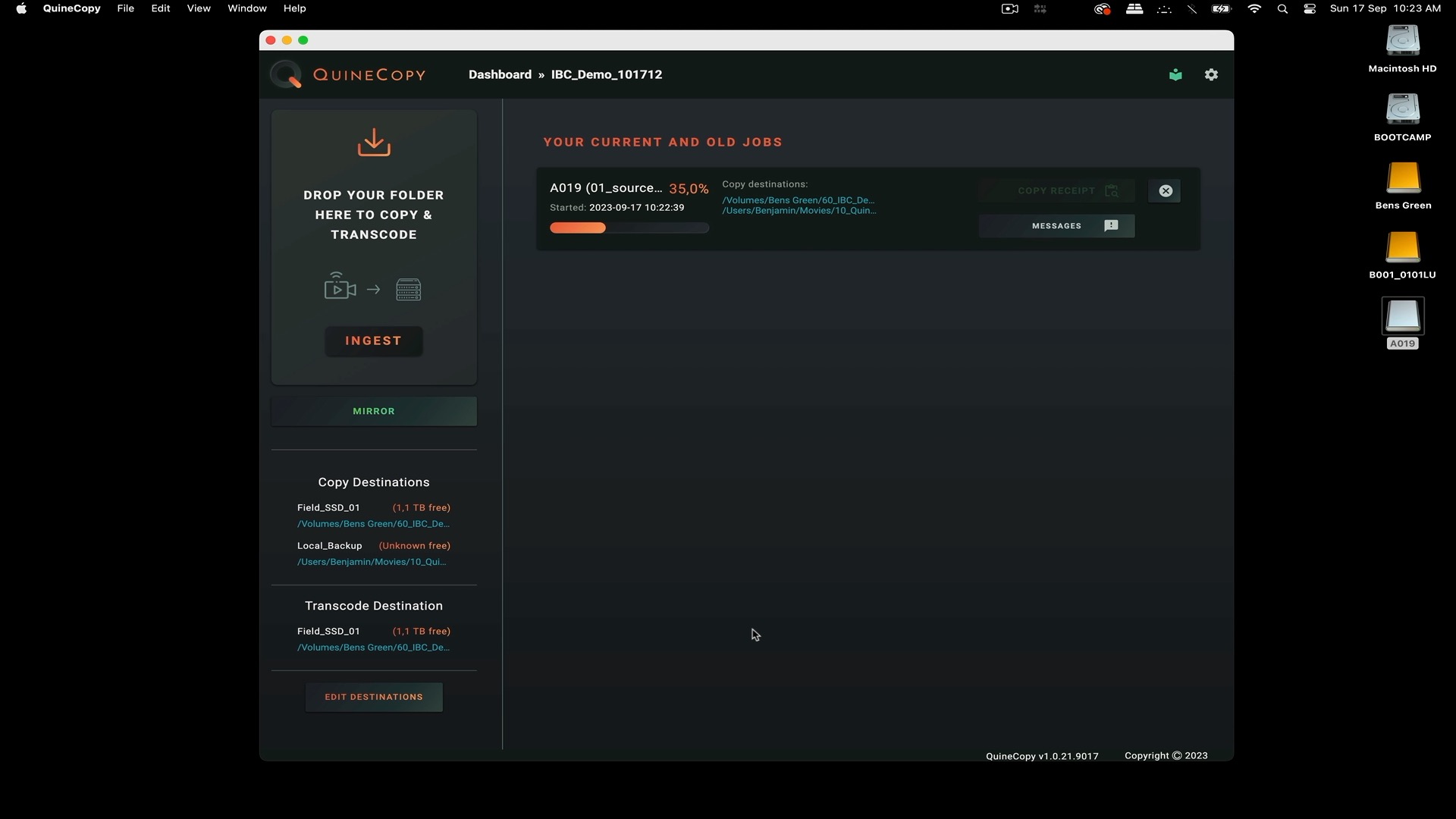Image resolution: width=1456 pixels, height=819 pixels.
Task: Open Spotlight search in menu bar
Action: pos(1282,8)
